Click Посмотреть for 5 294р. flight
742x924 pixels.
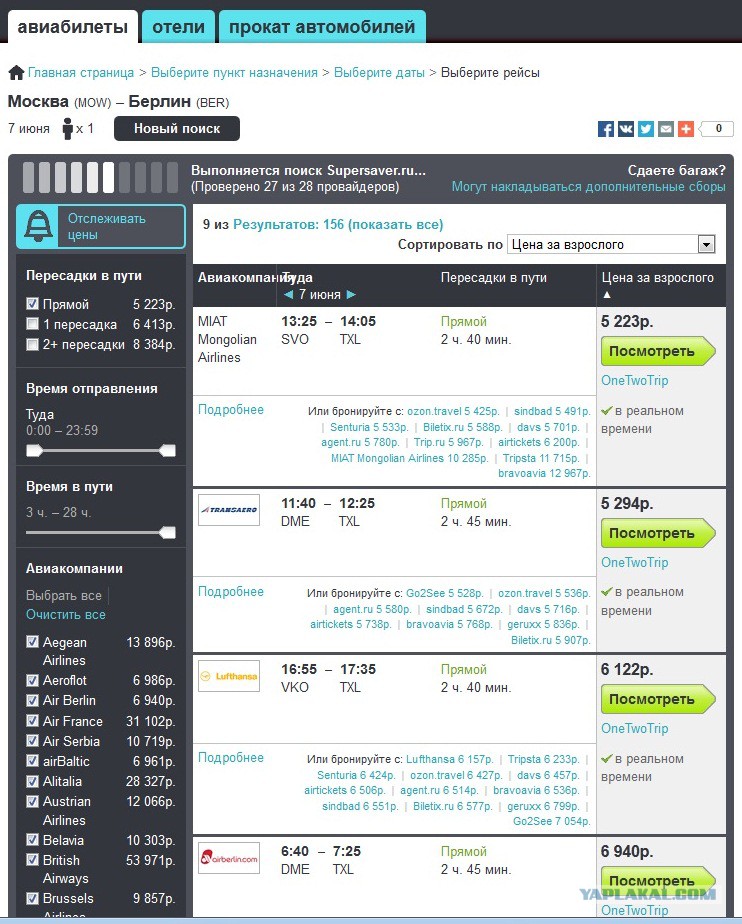click(x=658, y=533)
